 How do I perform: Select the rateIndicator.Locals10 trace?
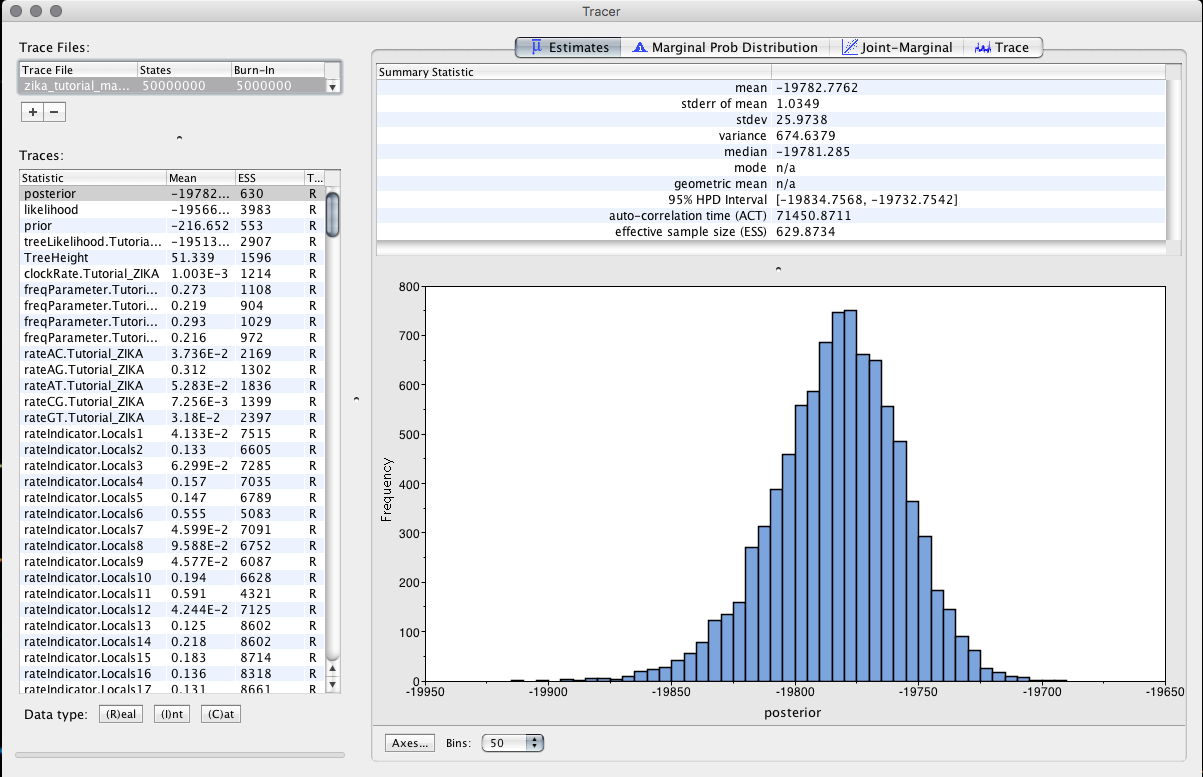tap(173, 578)
